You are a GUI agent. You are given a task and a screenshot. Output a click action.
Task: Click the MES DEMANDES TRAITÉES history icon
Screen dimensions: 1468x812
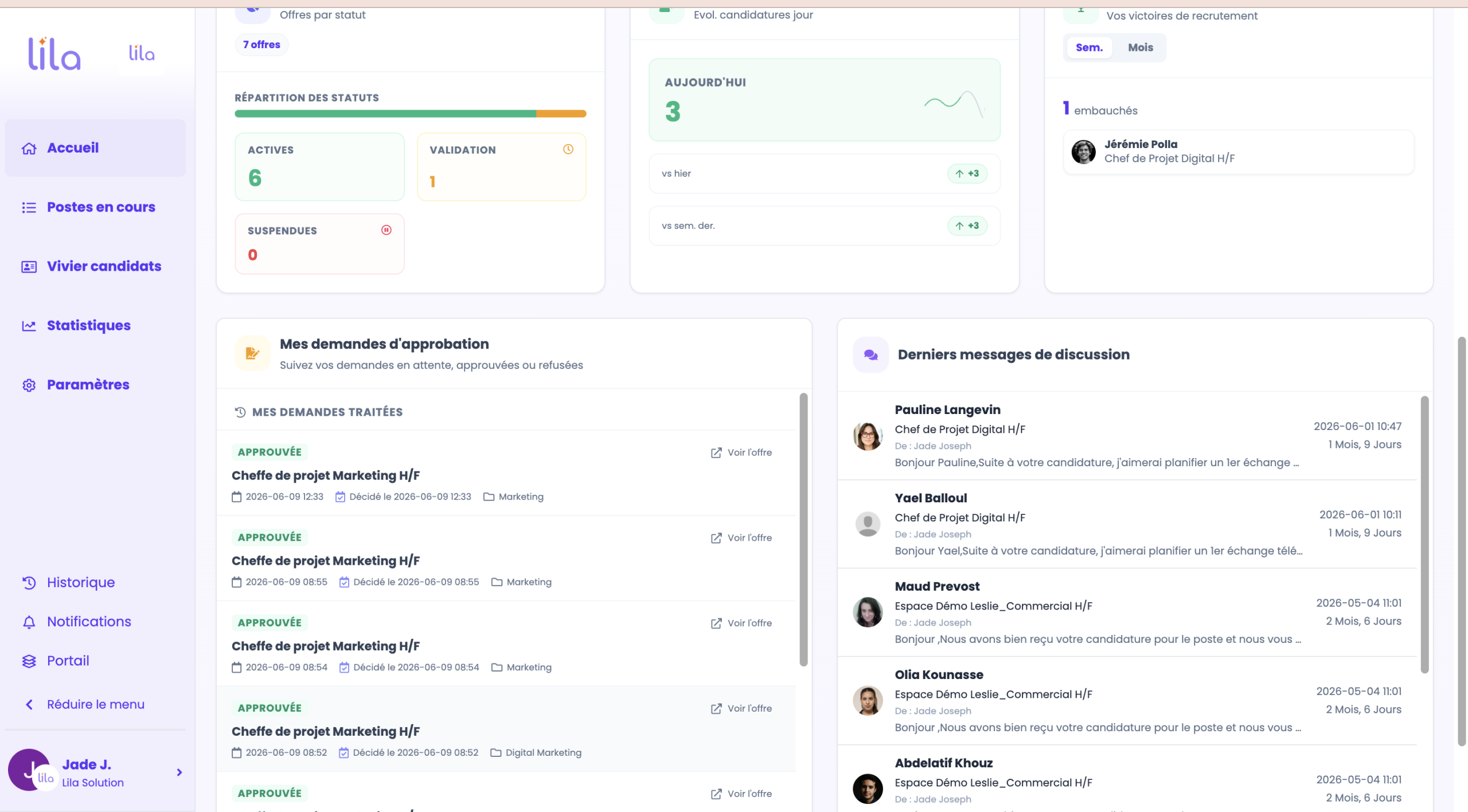(240, 412)
